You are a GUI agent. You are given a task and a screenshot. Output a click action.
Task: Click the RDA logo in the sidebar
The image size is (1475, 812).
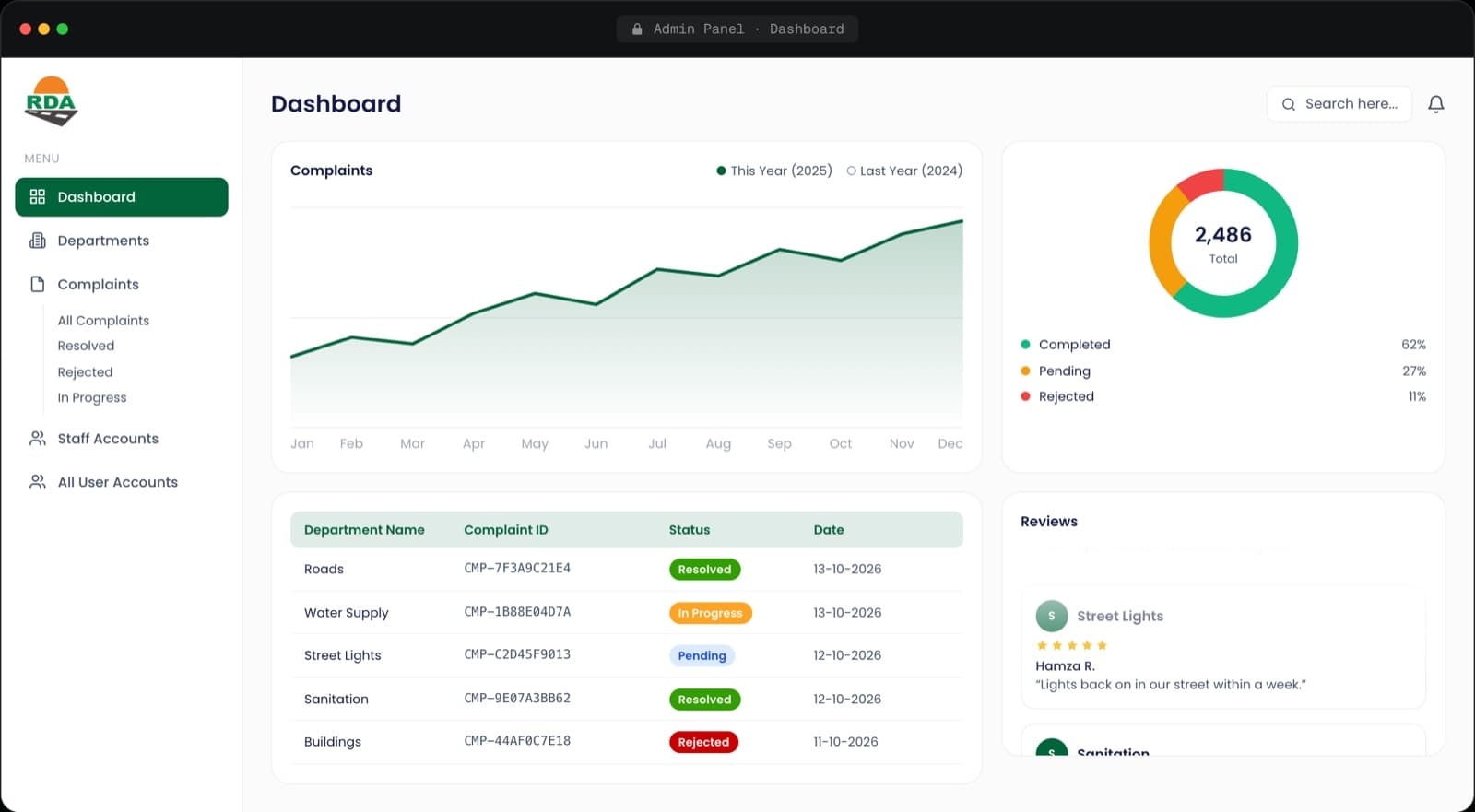click(x=51, y=101)
